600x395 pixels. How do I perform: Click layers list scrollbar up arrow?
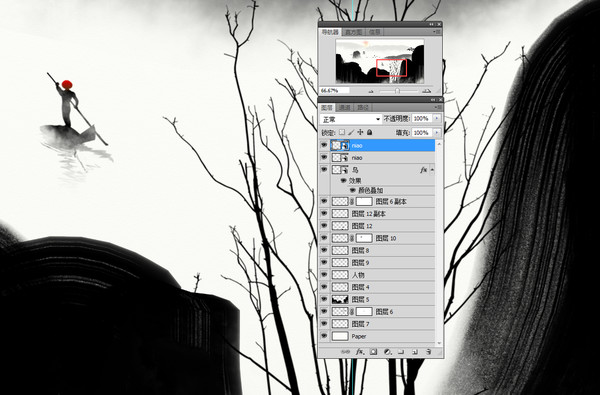tap(439, 144)
